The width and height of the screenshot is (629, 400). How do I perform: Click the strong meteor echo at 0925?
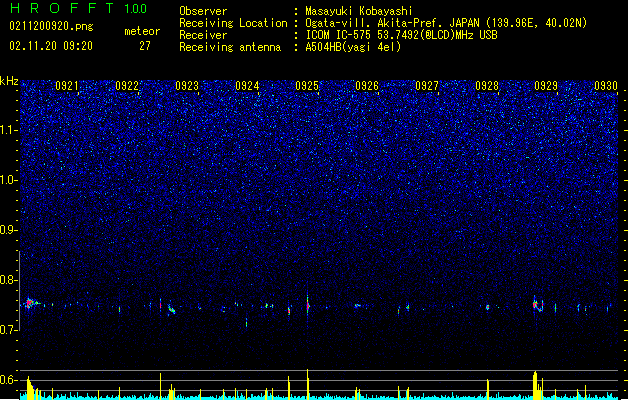click(308, 306)
